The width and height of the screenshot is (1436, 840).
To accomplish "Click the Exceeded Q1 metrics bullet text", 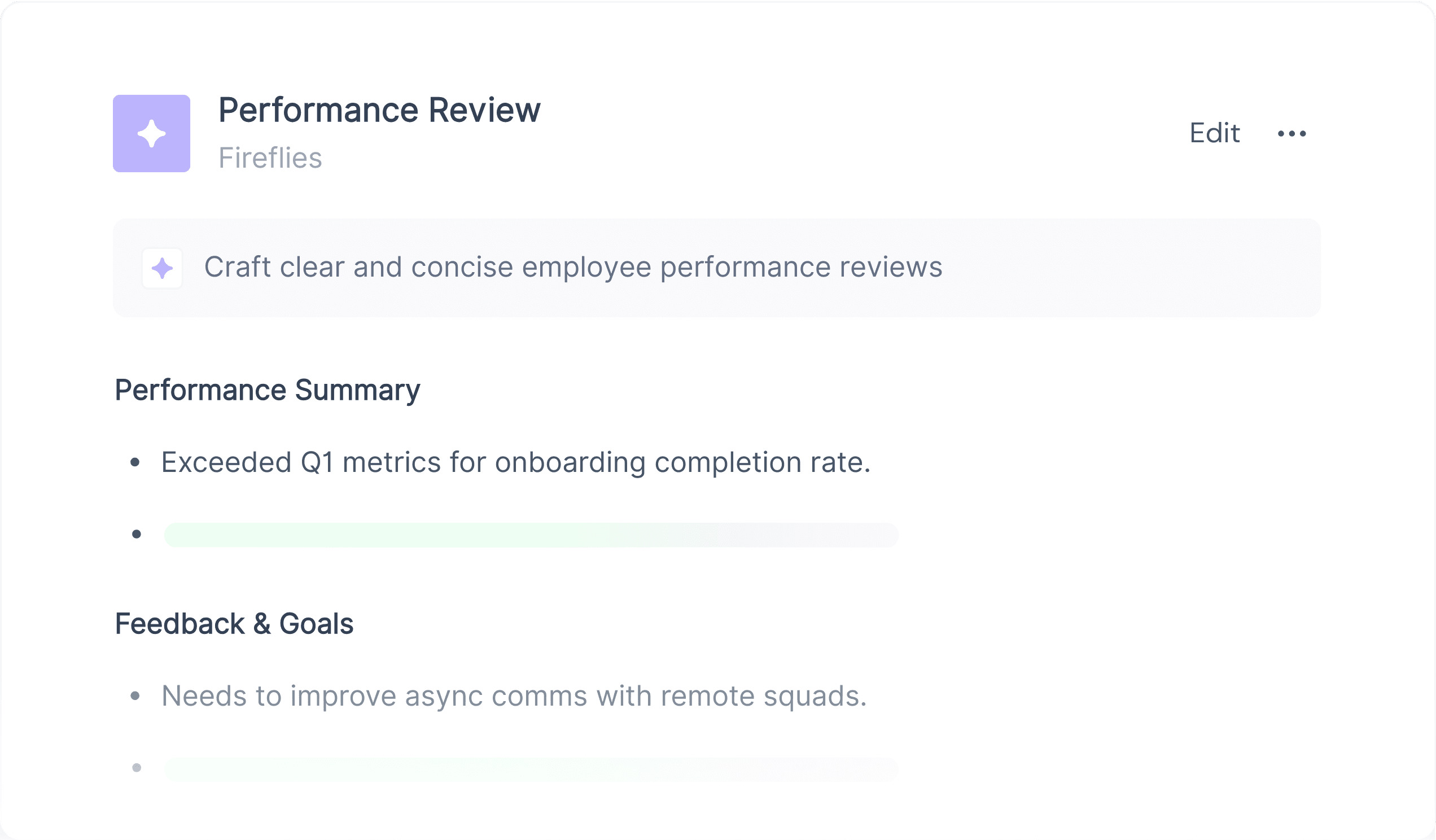I will click(516, 462).
